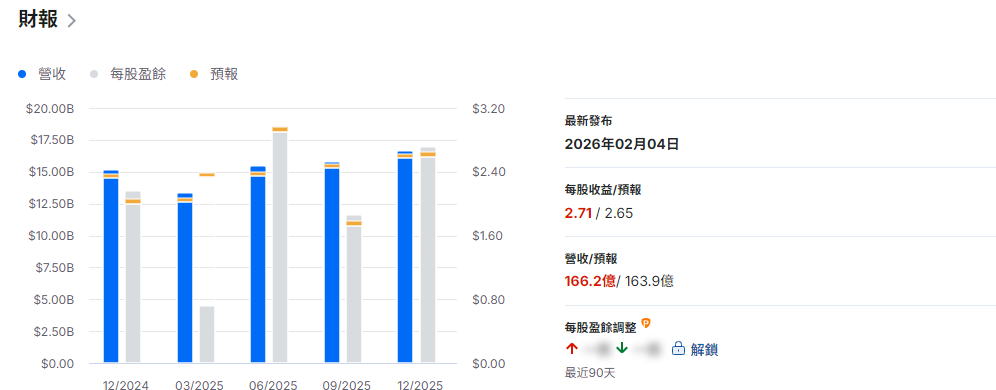The width and height of the screenshot is (996, 390).
Task: Click the orange premium badge next to 每股盈餘調整
Action: point(646,323)
